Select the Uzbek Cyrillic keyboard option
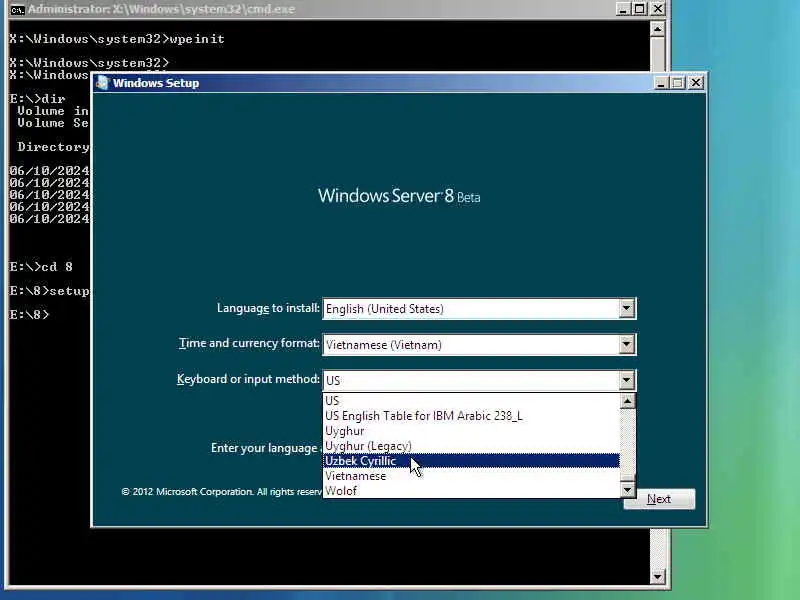Viewport: 800px width, 600px height. point(471,461)
